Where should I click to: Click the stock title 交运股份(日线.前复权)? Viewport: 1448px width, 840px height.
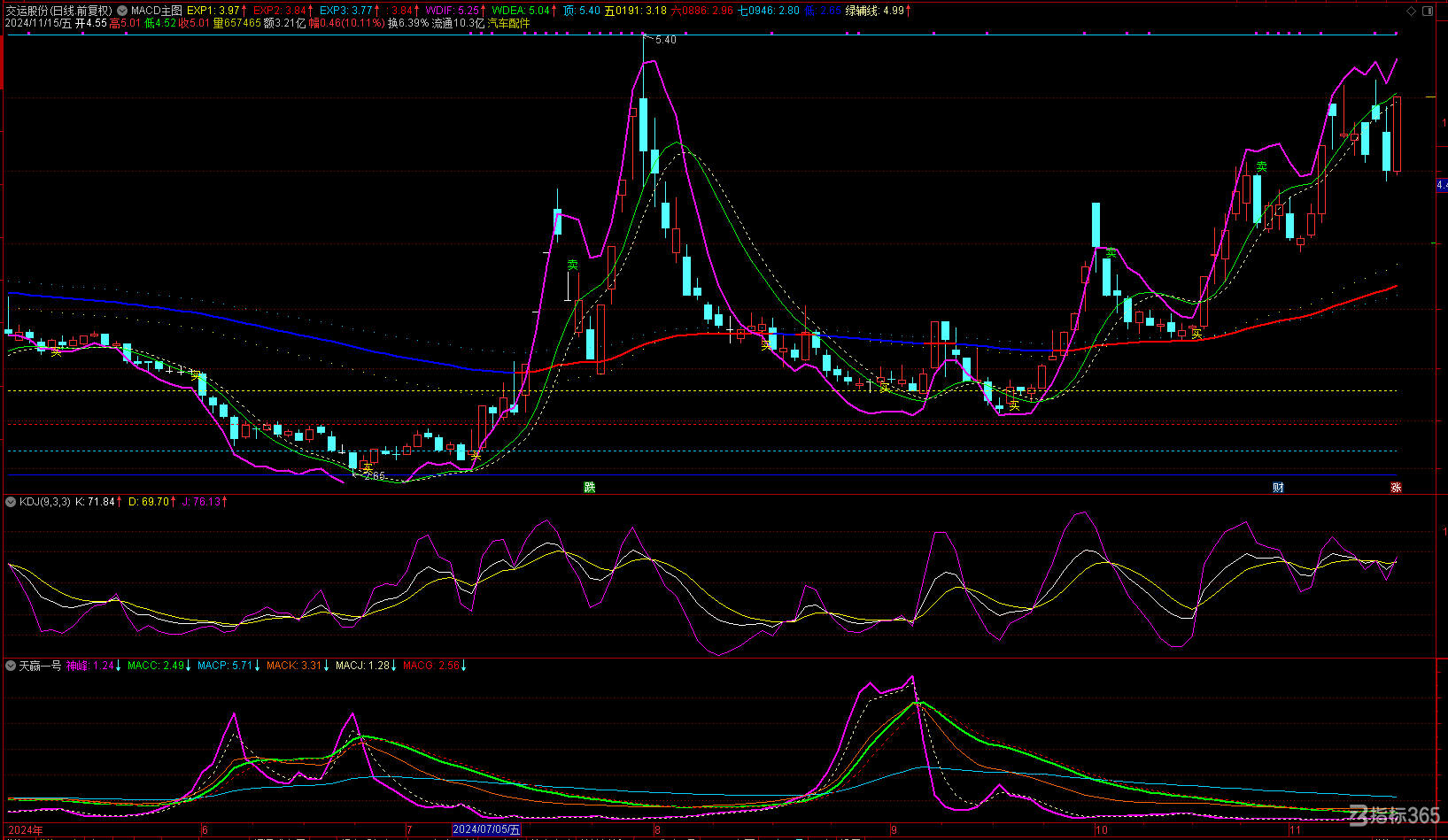[59, 11]
